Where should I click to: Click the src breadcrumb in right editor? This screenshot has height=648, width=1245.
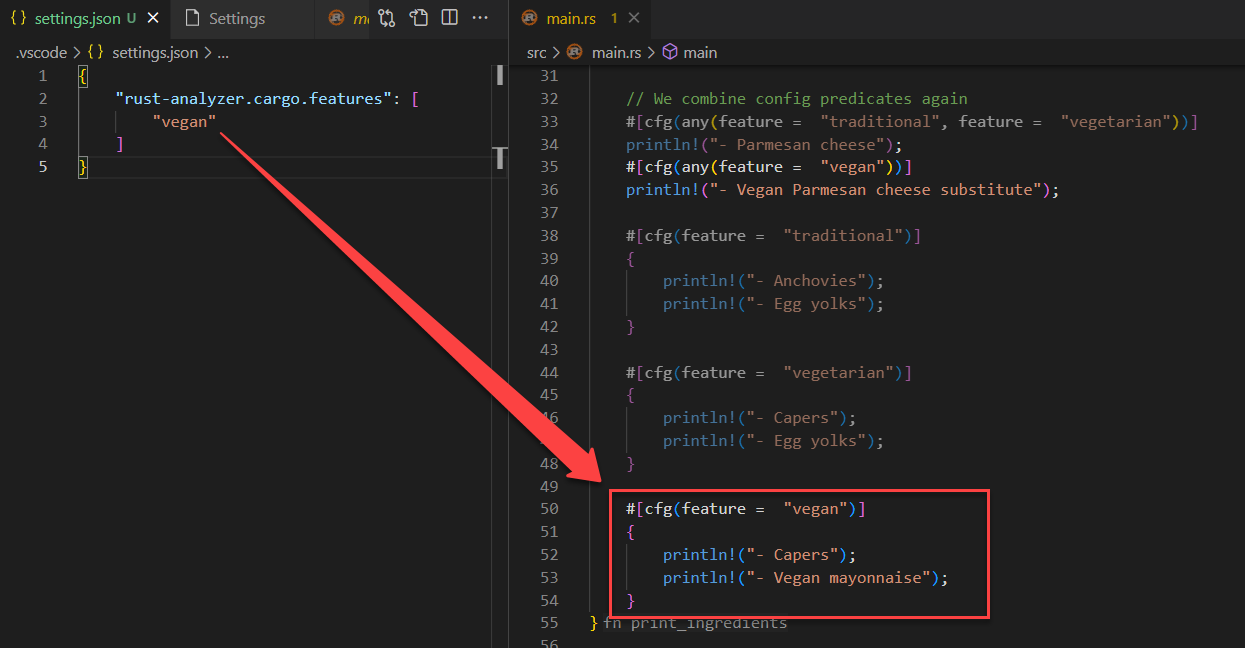[537, 52]
